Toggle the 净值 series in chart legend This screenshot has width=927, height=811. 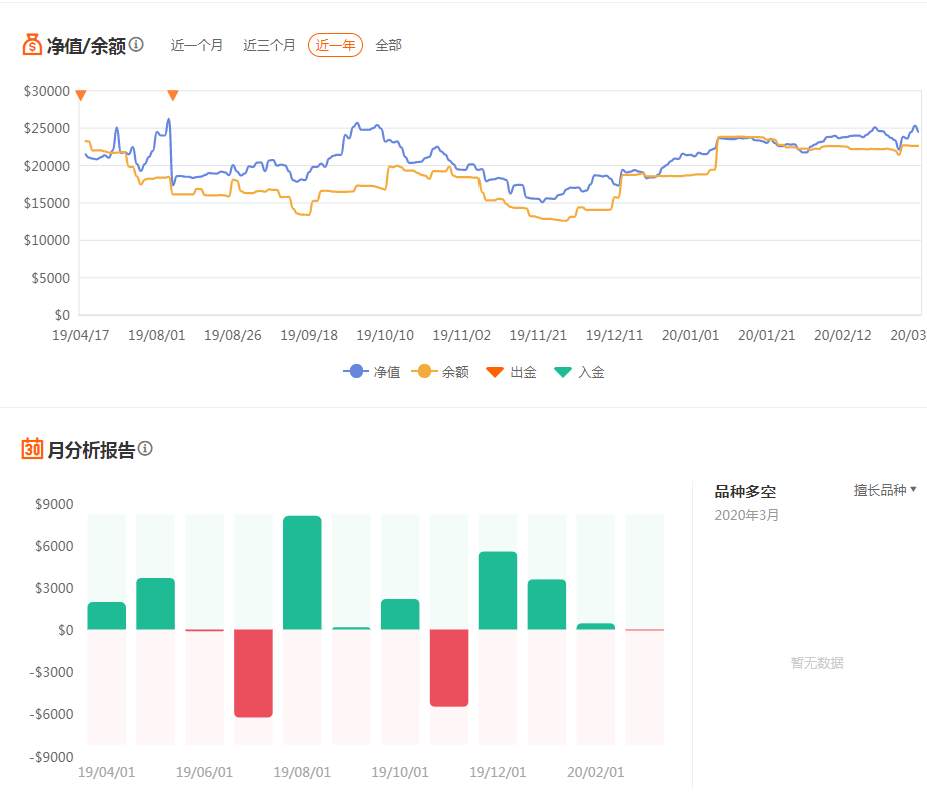pyautogui.click(x=372, y=372)
